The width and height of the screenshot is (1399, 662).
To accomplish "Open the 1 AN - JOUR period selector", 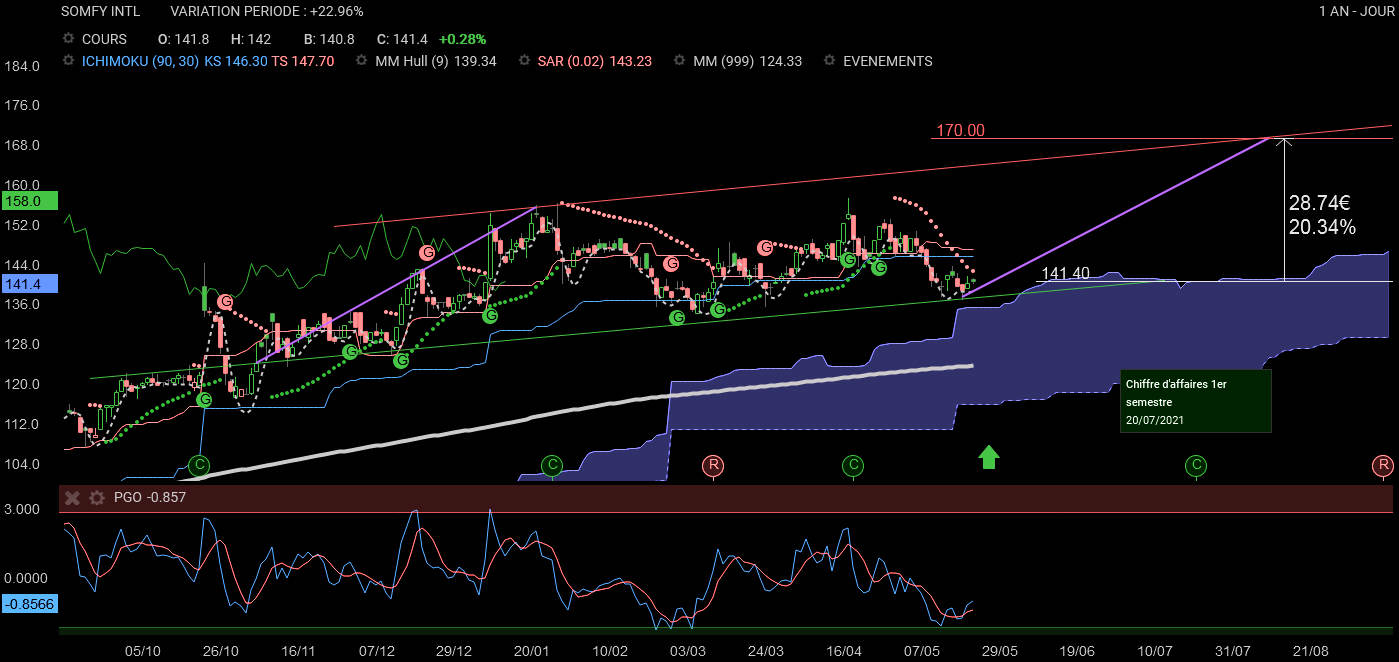I will click(1354, 11).
